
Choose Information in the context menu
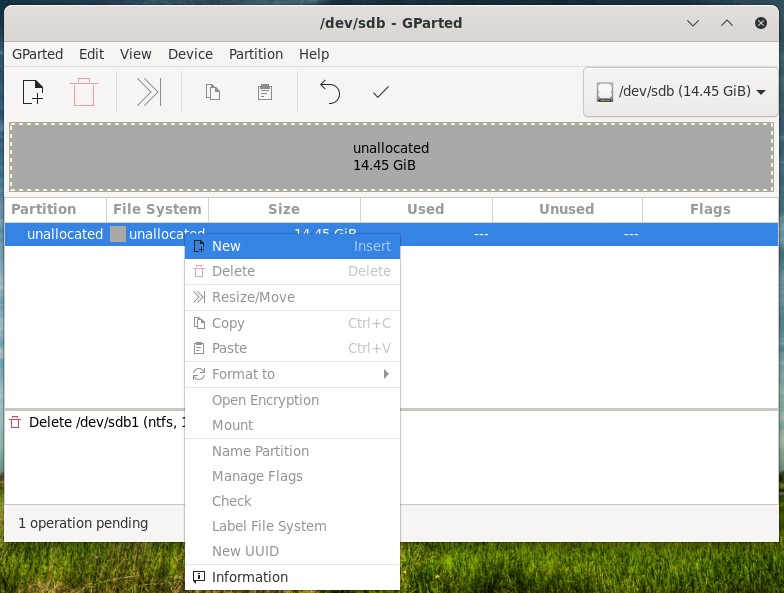292,577
